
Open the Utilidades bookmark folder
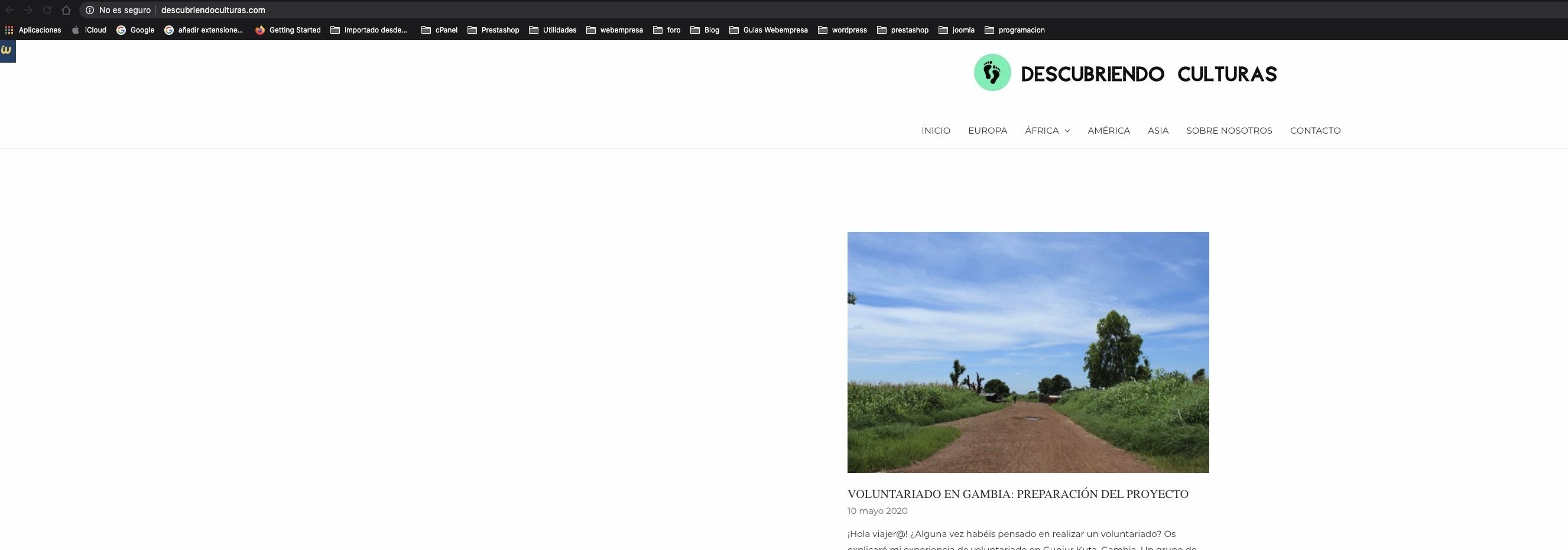click(x=553, y=30)
